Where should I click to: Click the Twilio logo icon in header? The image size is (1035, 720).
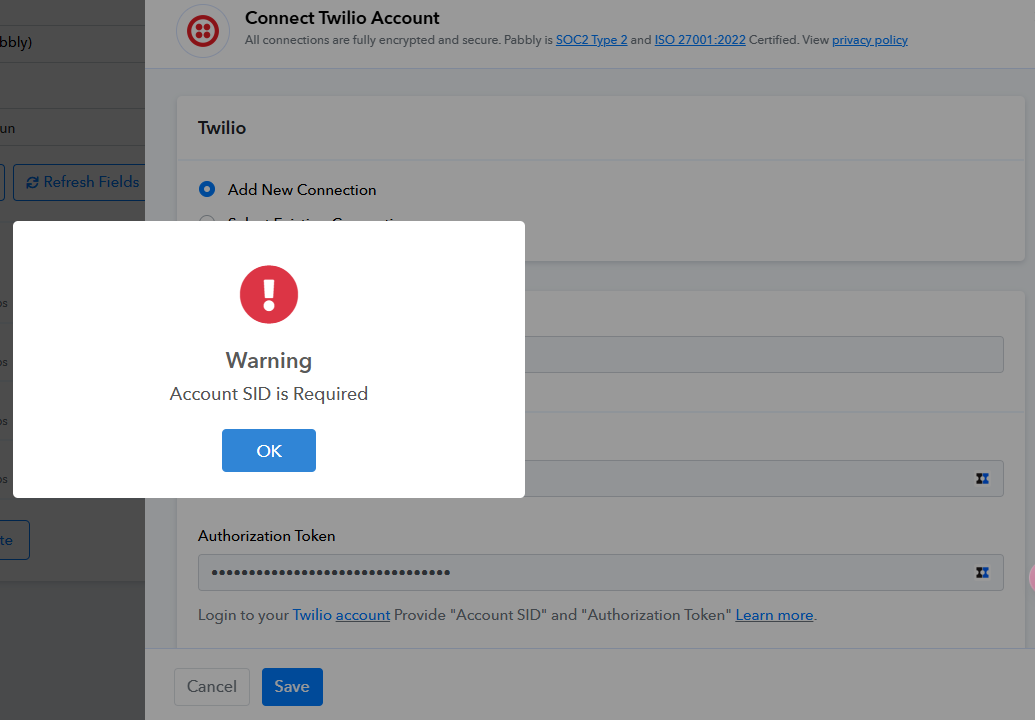pos(203,30)
